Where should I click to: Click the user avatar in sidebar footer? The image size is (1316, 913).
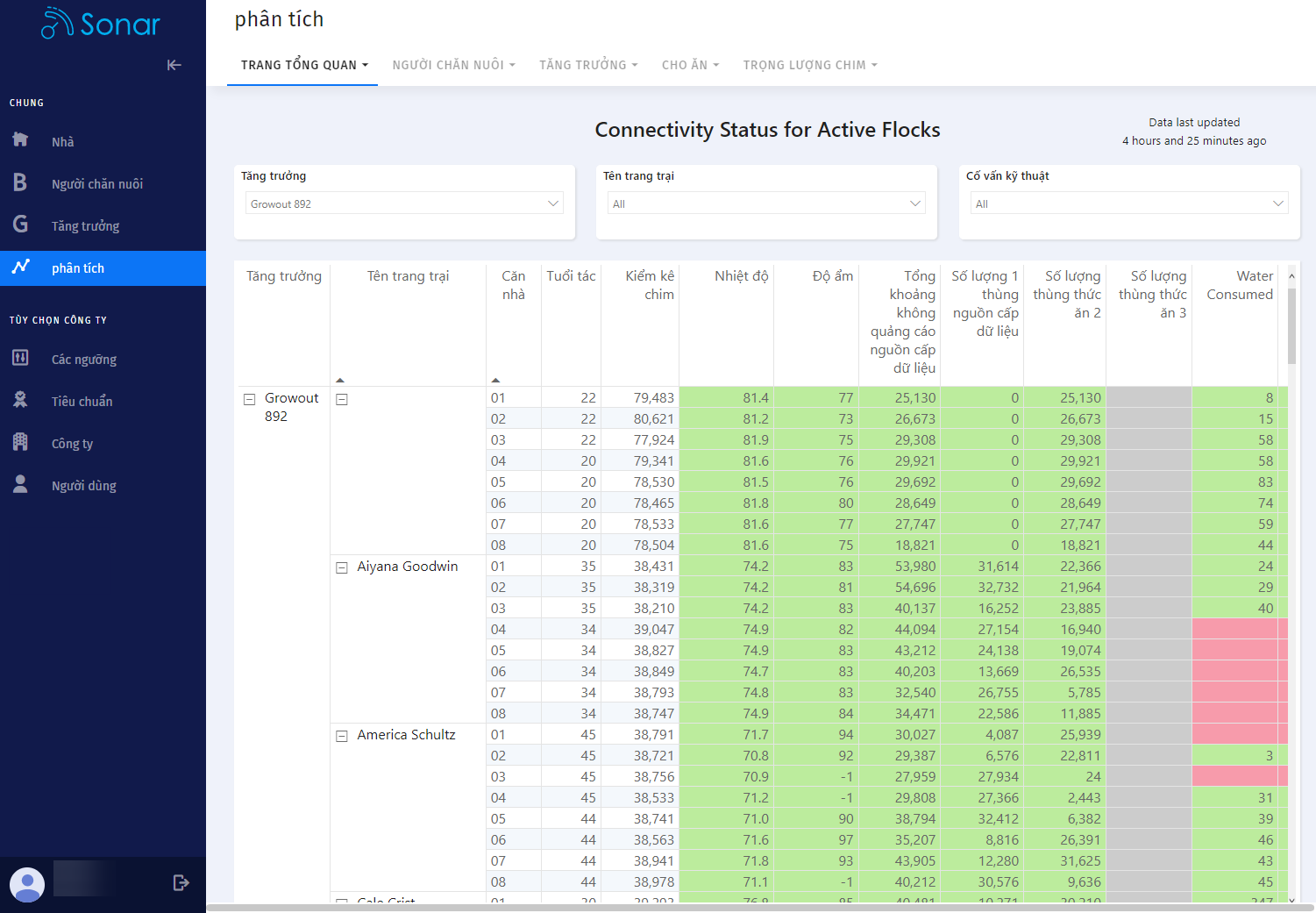(x=27, y=885)
